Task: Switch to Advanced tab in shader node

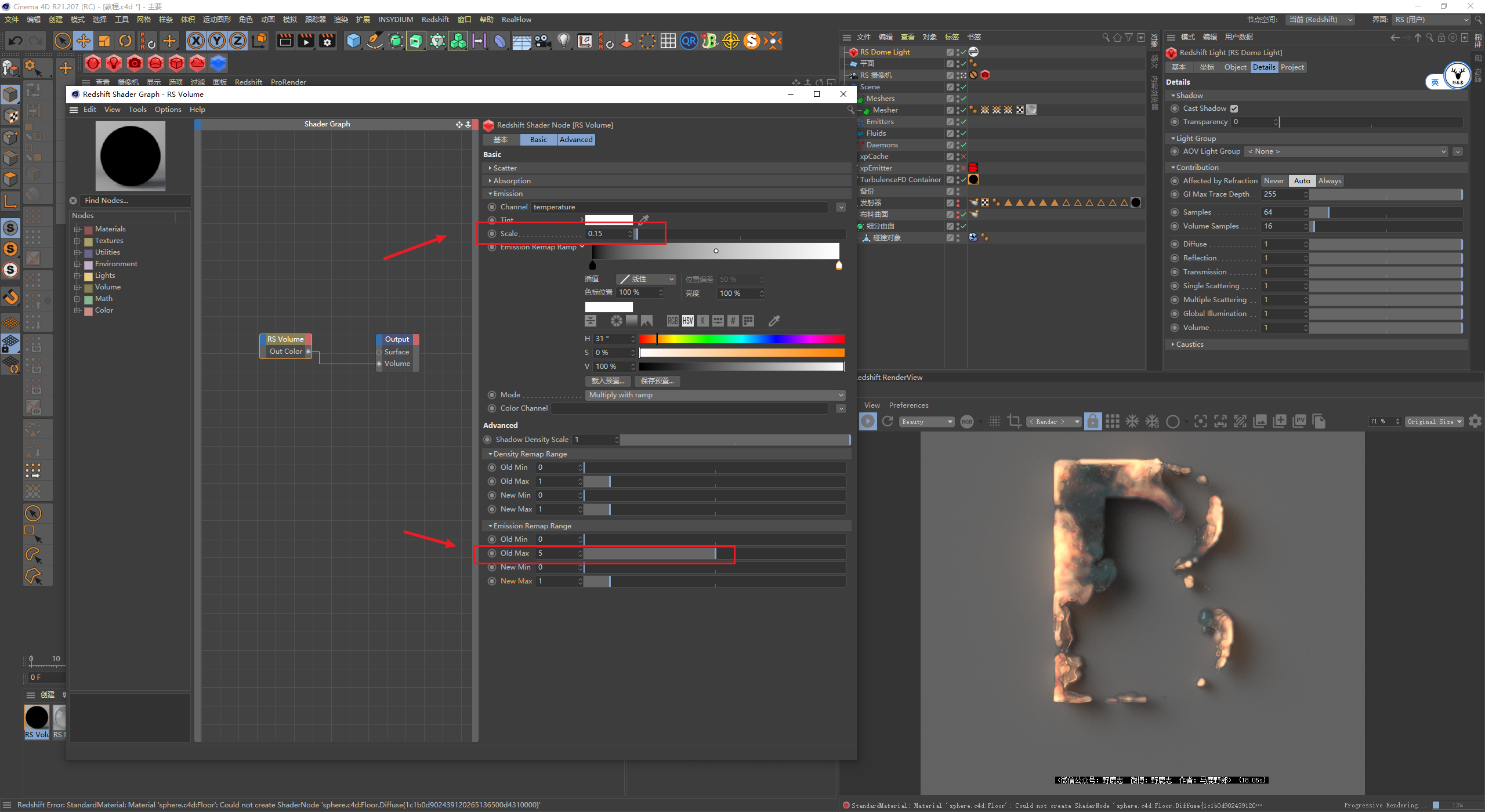Action: pos(575,140)
